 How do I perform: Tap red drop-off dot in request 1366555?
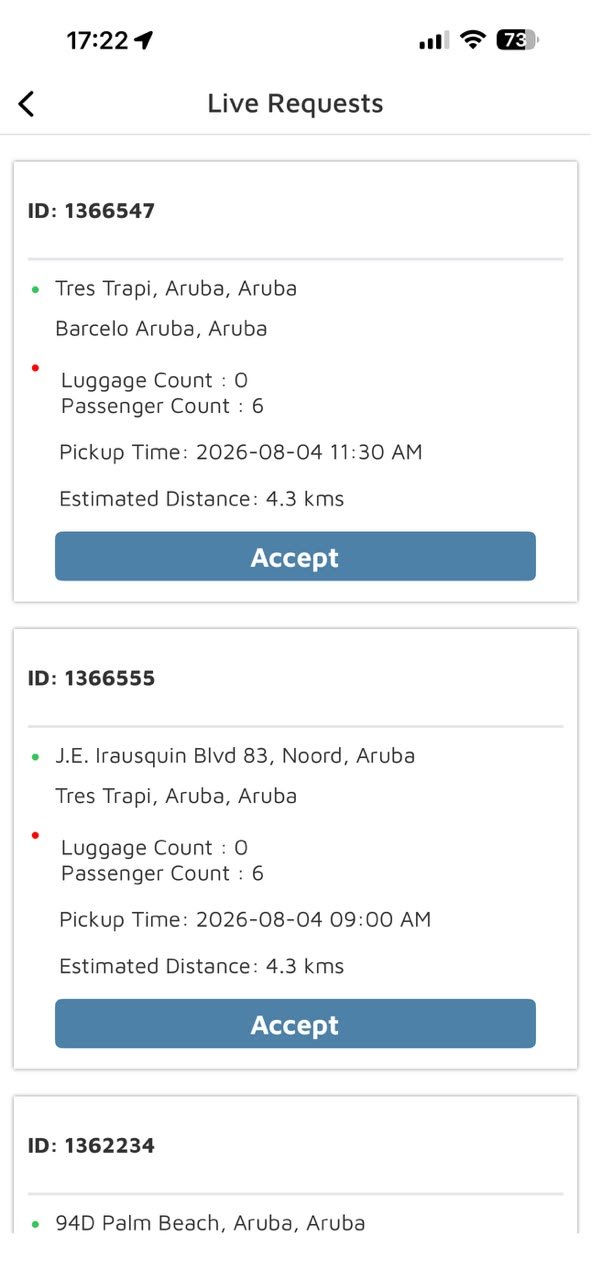[x=35, y=835]
